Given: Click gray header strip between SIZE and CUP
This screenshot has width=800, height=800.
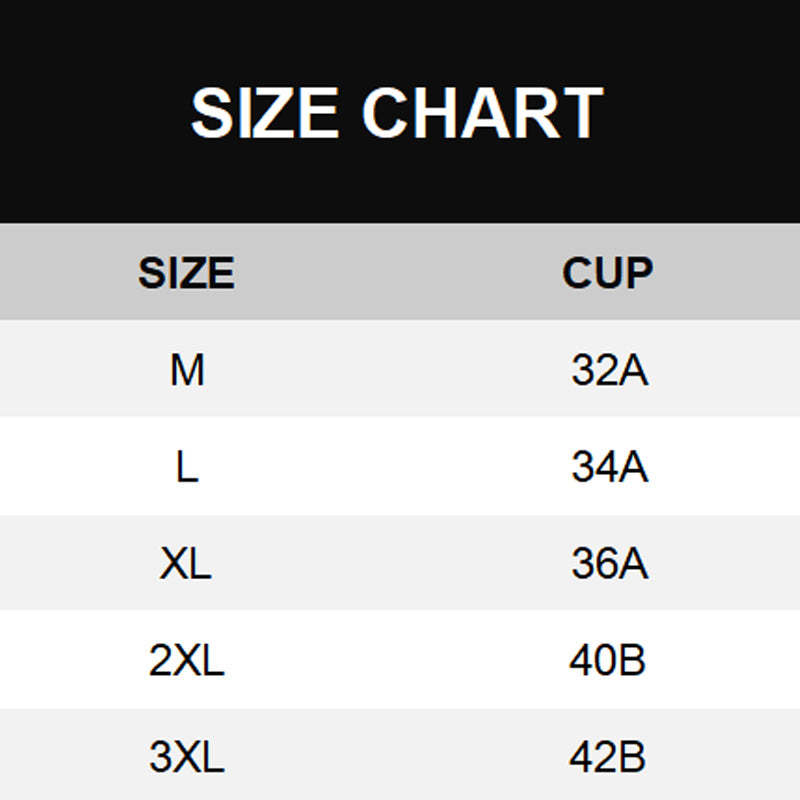Looking at the screenshot, I should pyautogui.click(x=400, y=273).
